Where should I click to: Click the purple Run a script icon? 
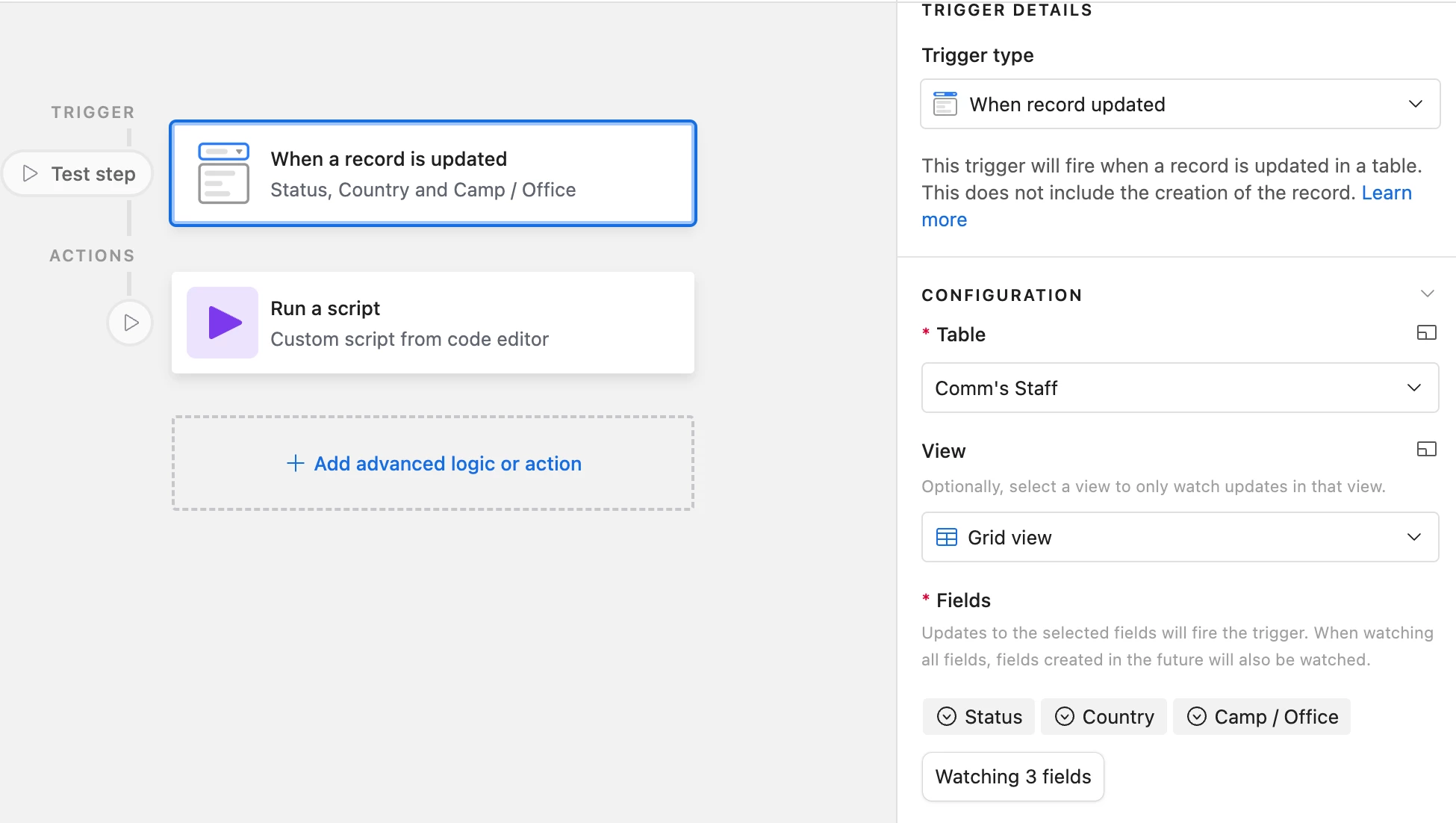point(223,323)
